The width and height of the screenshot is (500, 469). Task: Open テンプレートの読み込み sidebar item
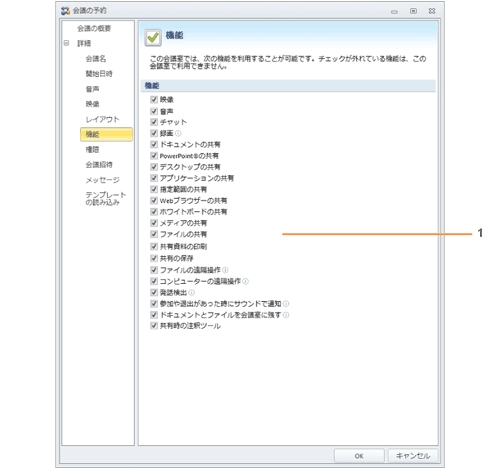click(x=106, y=198)
